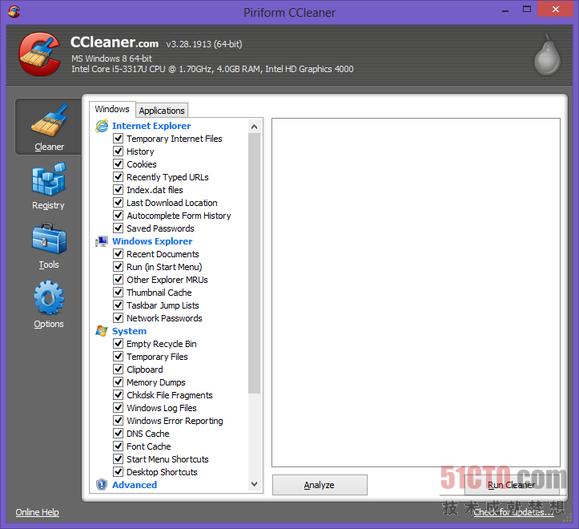This screenshot has height=529, width=579.
Task: Toggle Other Explorer MRUs checkbox
Action: 118,279
